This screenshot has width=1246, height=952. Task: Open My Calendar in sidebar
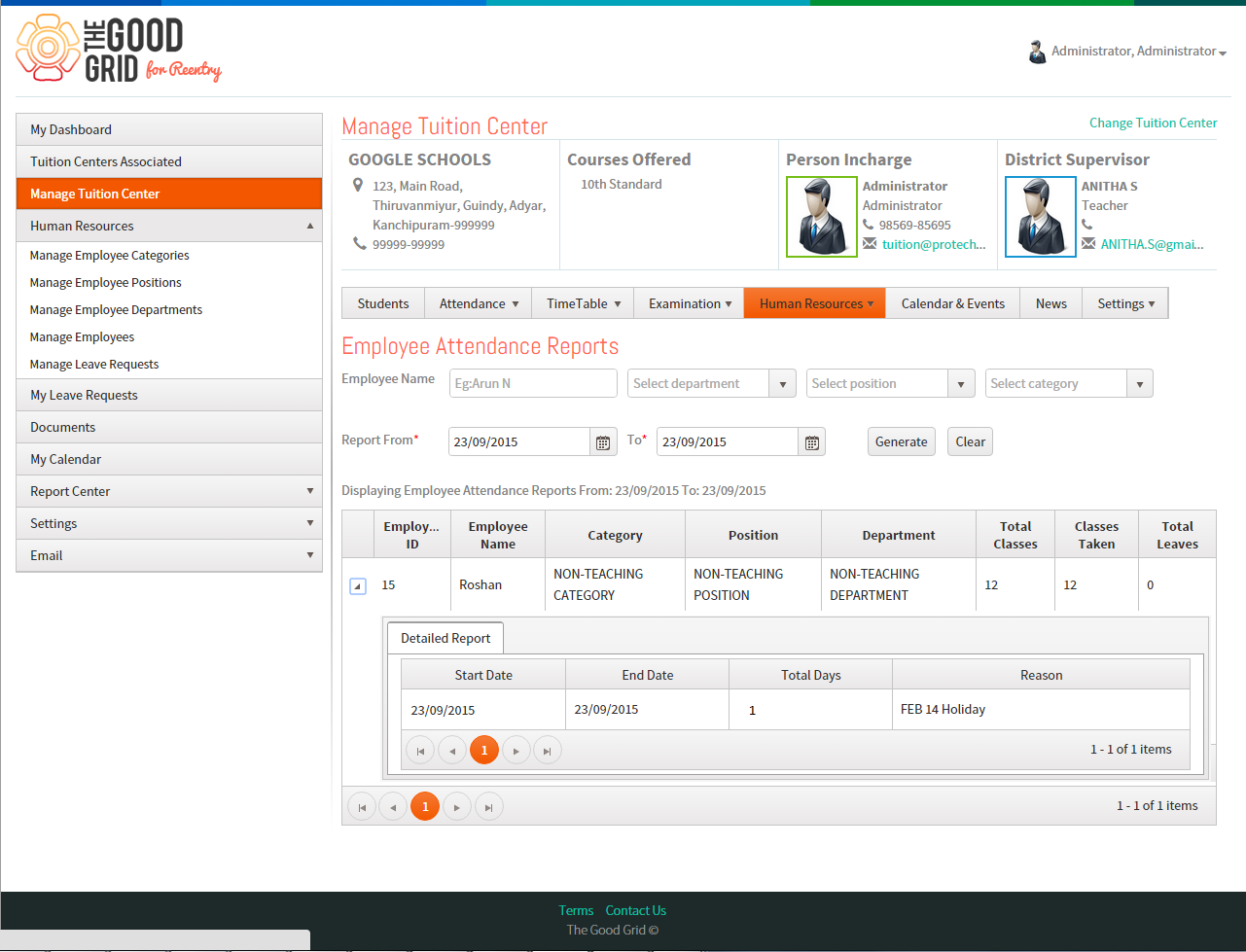click(169, 459)
